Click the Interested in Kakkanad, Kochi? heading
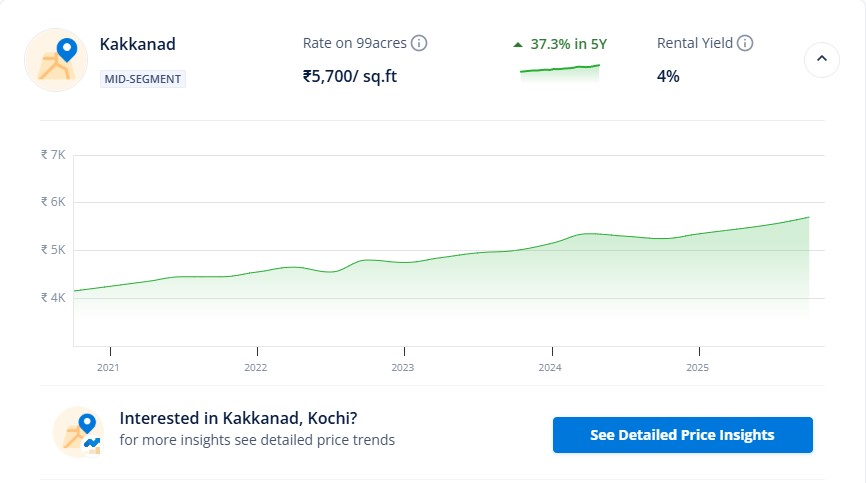Viewport: 866px width, 483px height. click(x=238, y=418)
